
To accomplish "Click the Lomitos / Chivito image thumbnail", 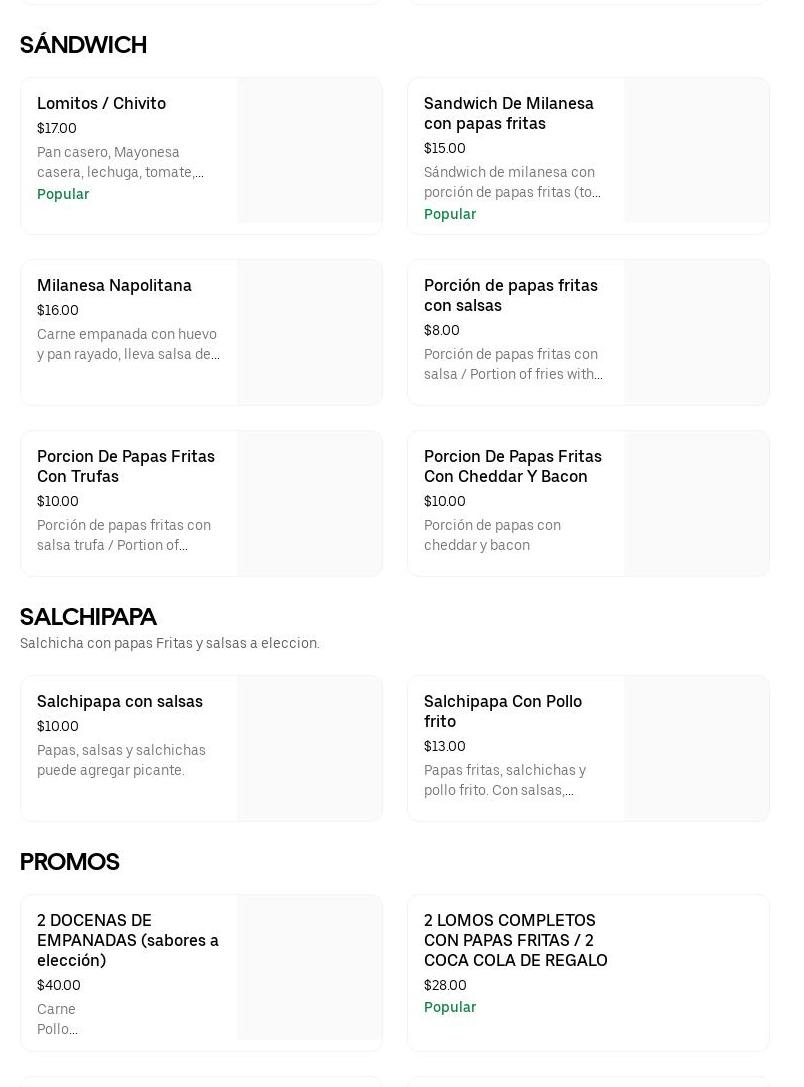I will 309,151.
